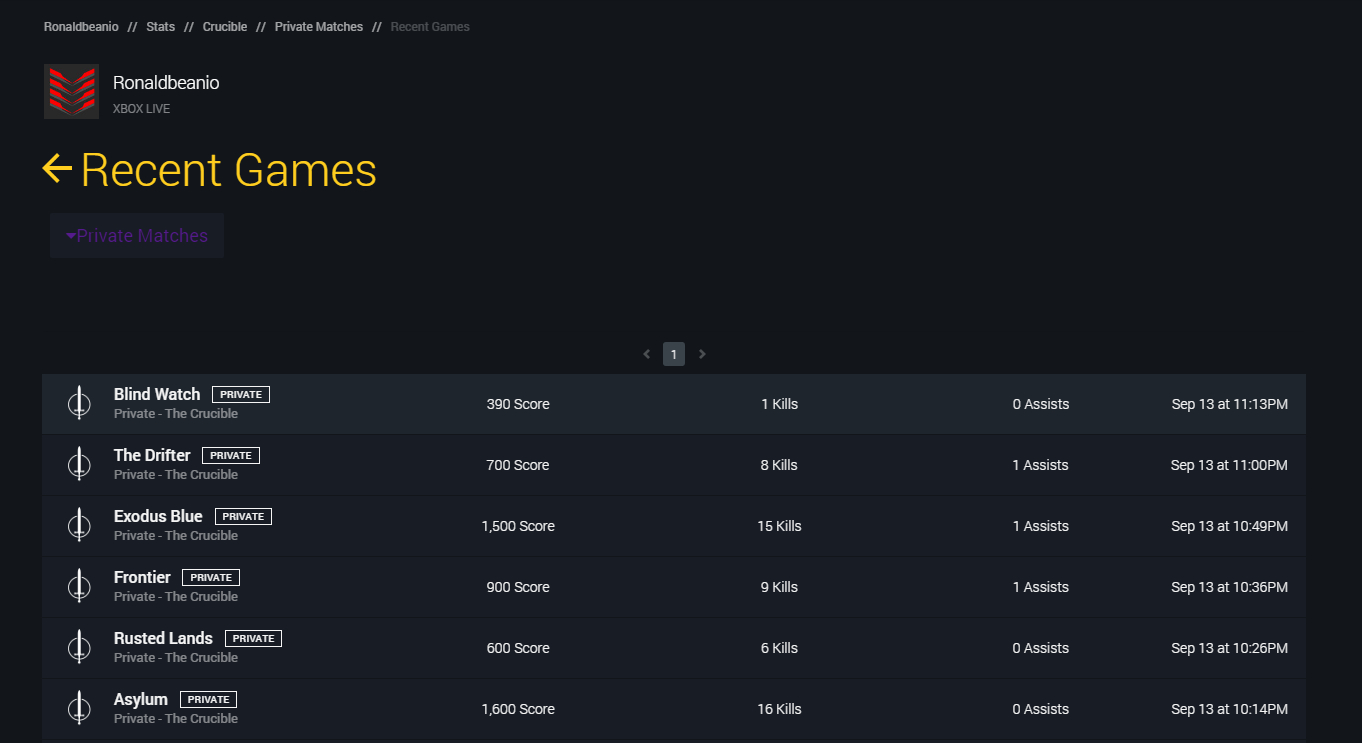Click the Crucible icon for Frontier
1362x743 pixels.
pyautogui.click(x=79, y=587)
